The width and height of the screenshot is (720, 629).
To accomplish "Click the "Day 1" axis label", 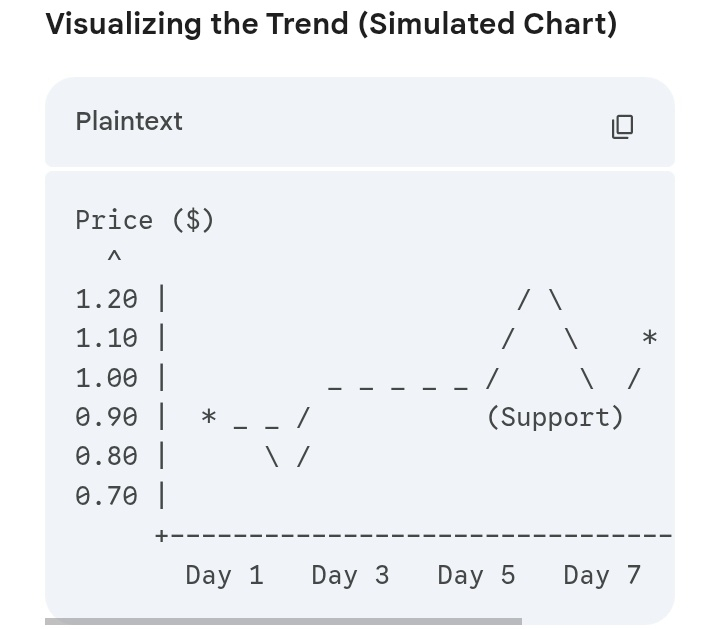I will click(224, 575).
